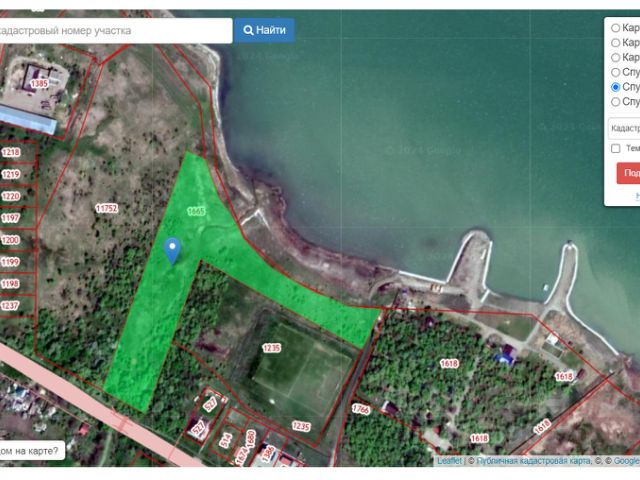Click parcel label 1200
The image size is (640, 480).
(x=10, y=240)
